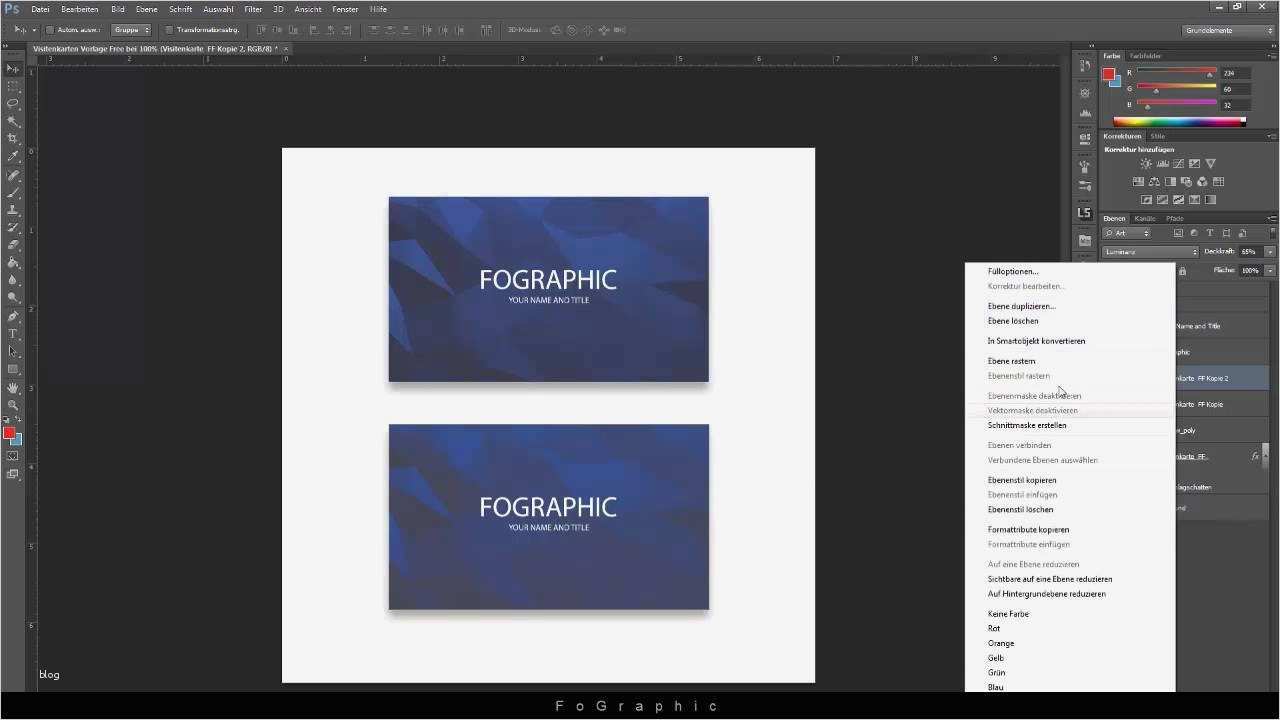Click the red foreground color swatch
This screenshot has height=720, width=1280.
click(11, 431)
